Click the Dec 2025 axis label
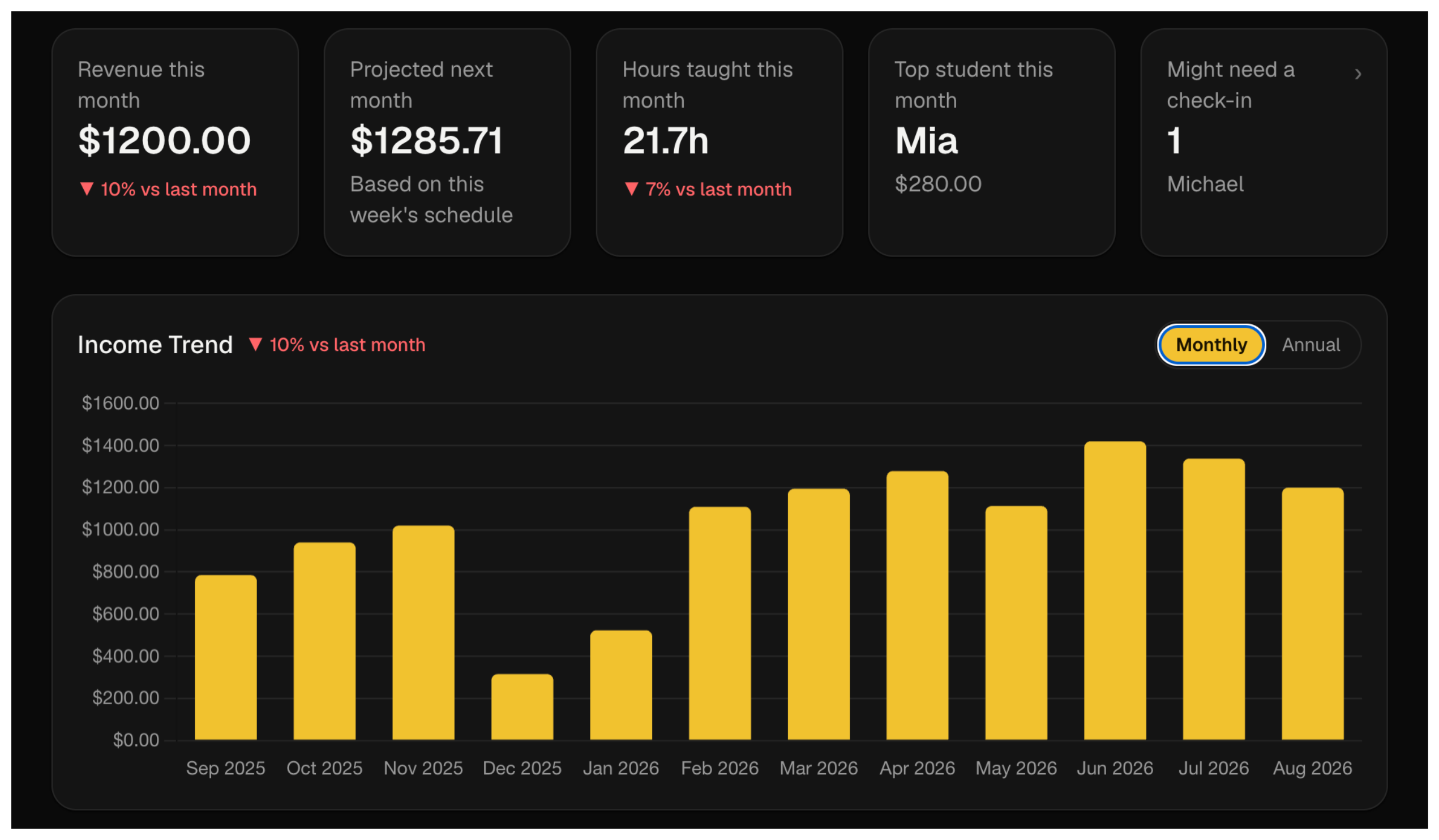This screenshot has width=1439, height=840. [522, 768]
